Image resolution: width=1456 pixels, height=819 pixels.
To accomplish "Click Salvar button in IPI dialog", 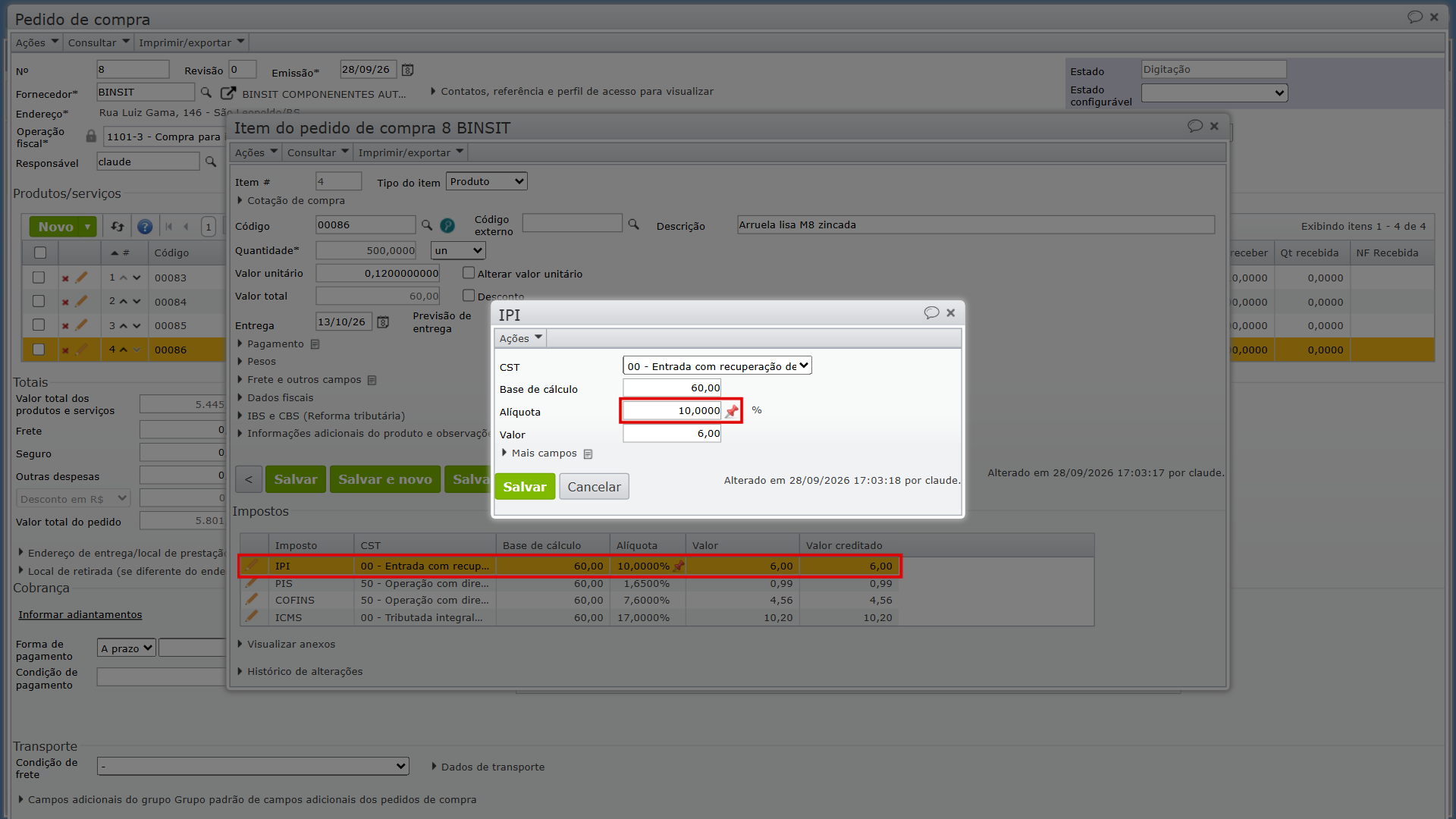I will pyautogui.click(x=525, y=487).
